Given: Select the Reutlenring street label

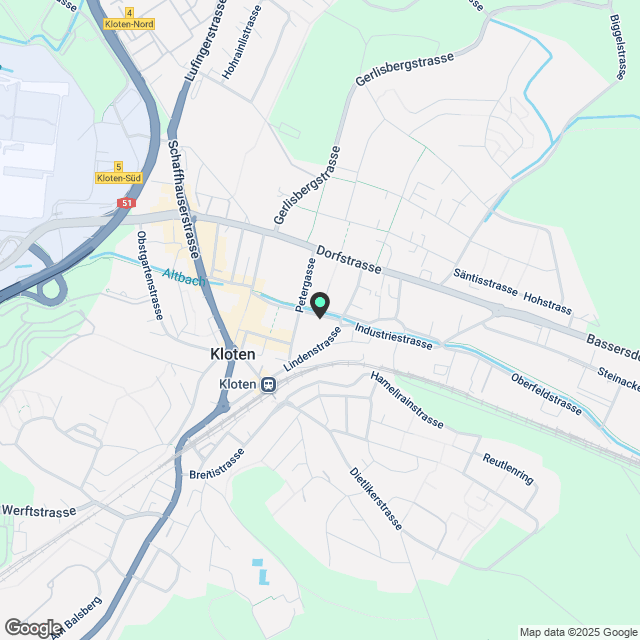Looking at the screenshot, I should (508, 469).
